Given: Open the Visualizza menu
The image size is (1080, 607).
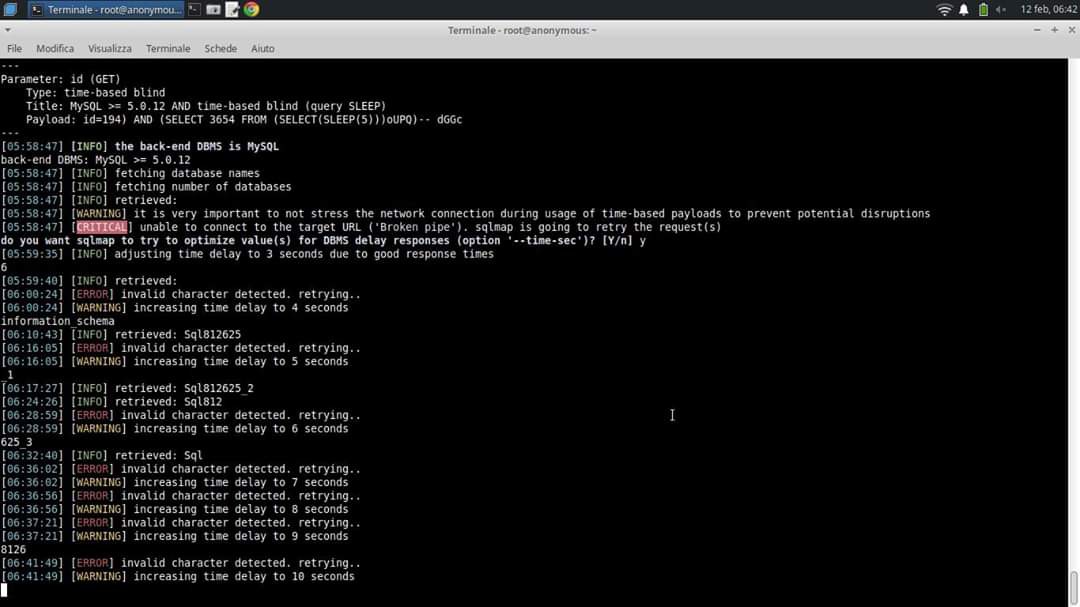Looking at the screenshot, I should (x=110, y=49).
